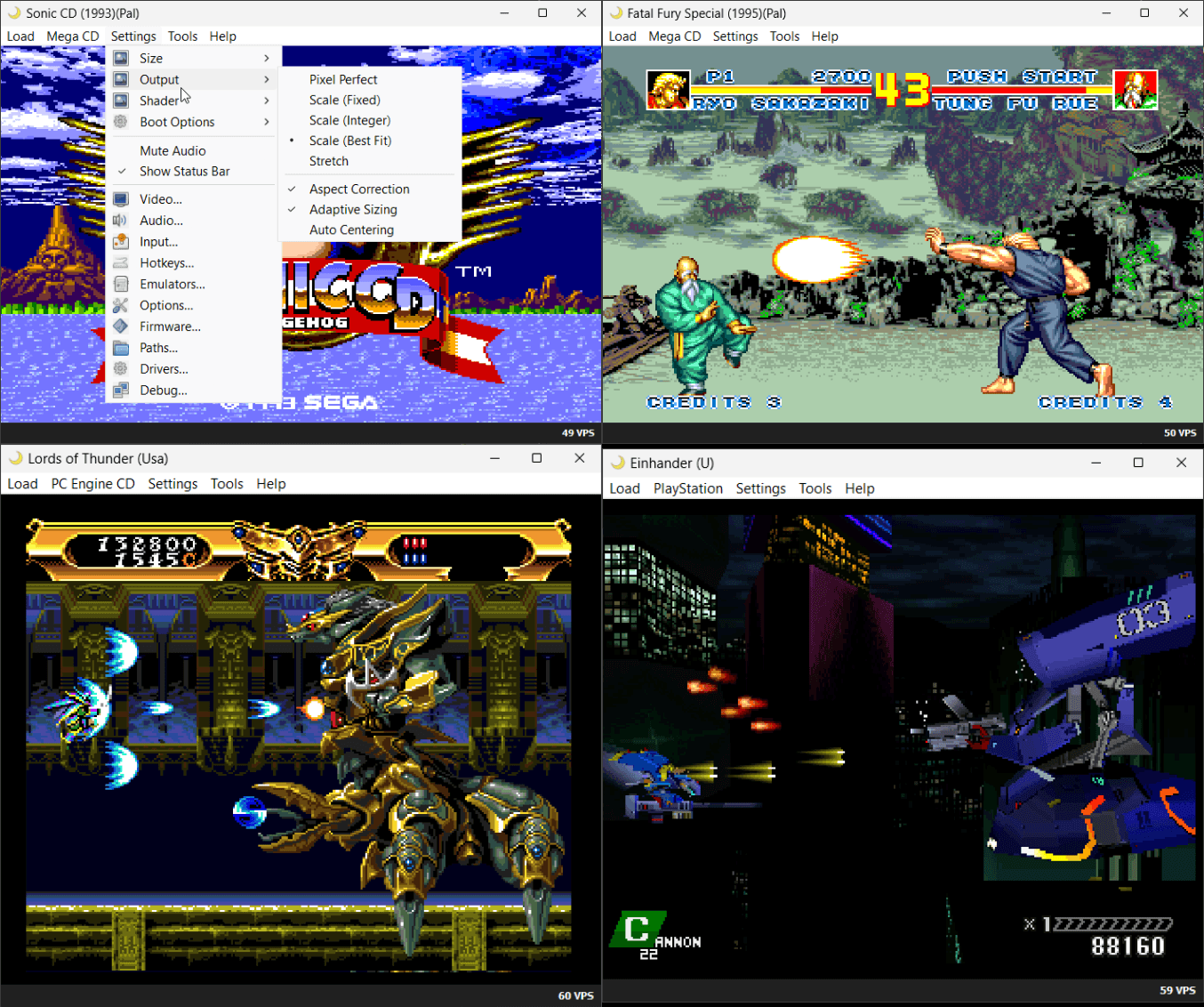The width and height of the screenshot is (1204, 1007).
Task: Expand the Boot Options submenu
Action: (x=192, y=122)
